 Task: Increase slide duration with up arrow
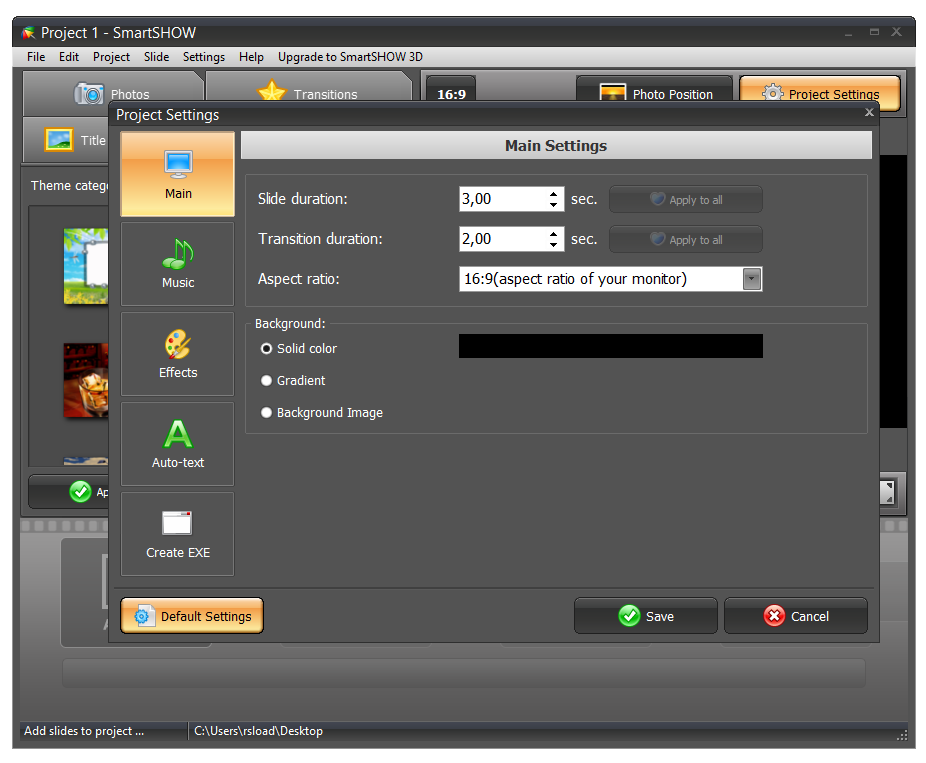(553, 194)
